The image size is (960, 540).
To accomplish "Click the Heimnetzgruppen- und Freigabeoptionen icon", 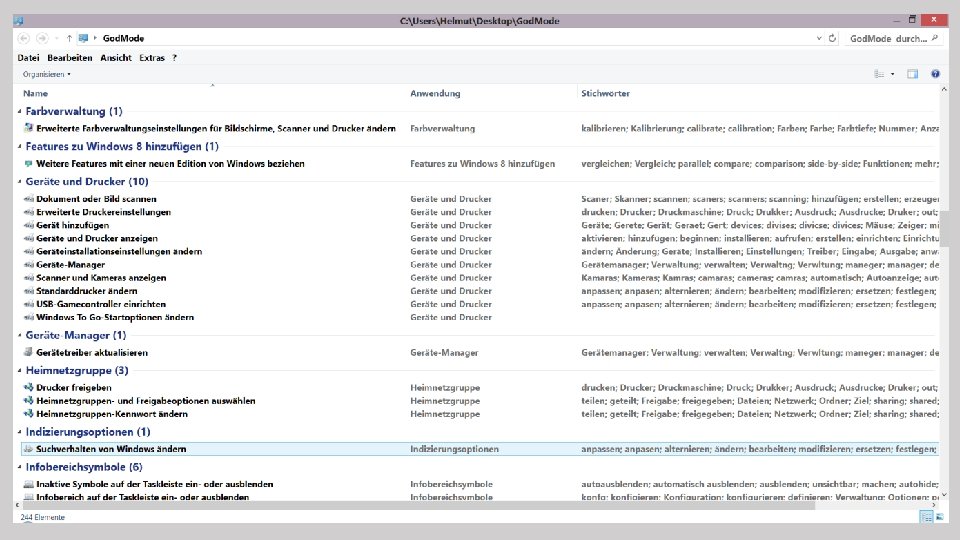I will (x=28, y=400).
